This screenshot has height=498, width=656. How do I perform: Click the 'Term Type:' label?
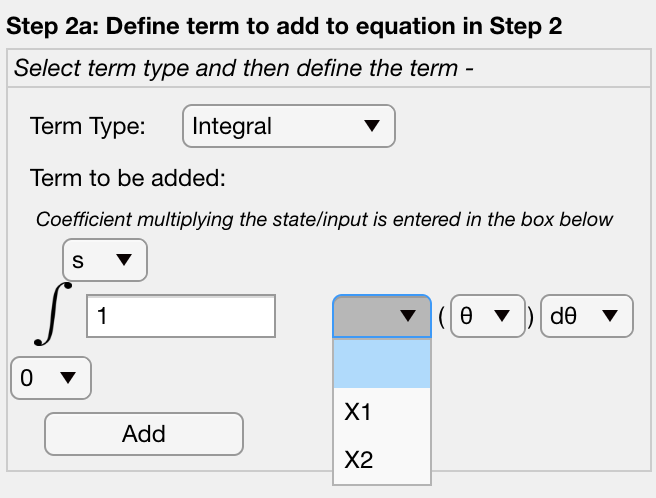(x=87, y=126)
